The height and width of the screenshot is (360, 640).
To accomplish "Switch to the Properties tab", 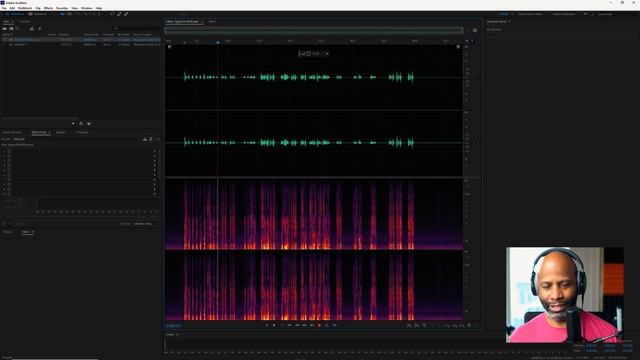I will click(82, 132).
